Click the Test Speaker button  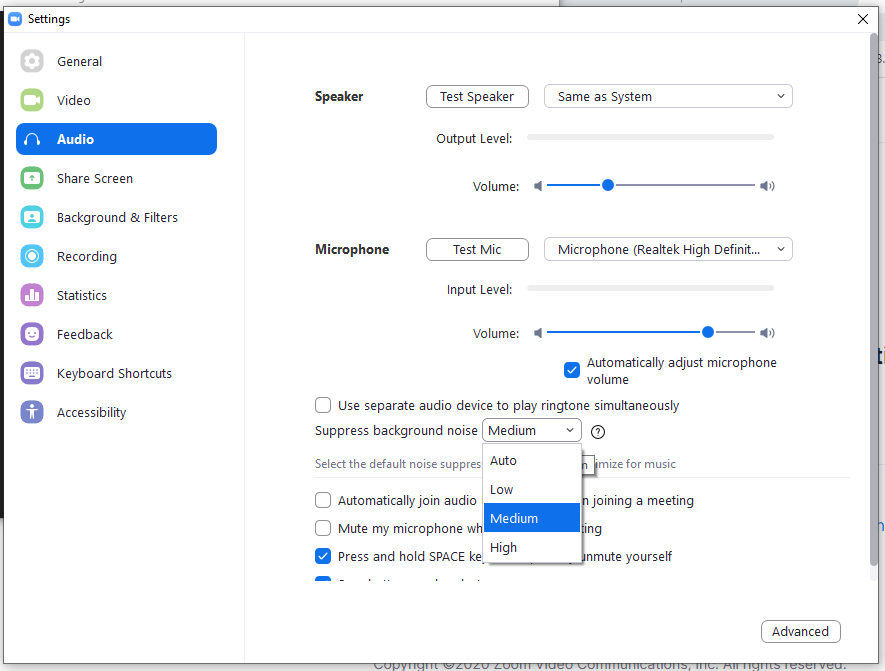click(x=477, y=97)
